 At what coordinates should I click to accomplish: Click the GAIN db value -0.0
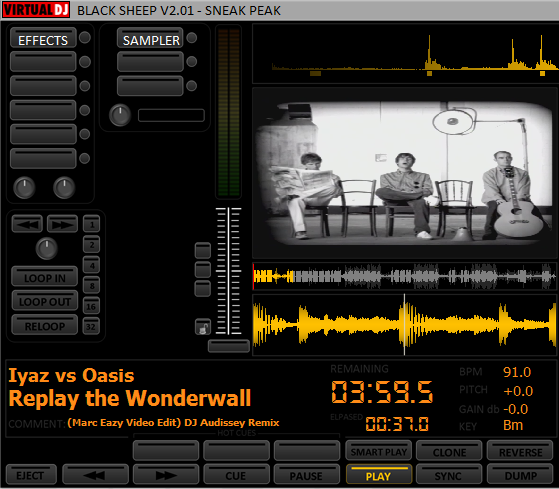point(516,409)
